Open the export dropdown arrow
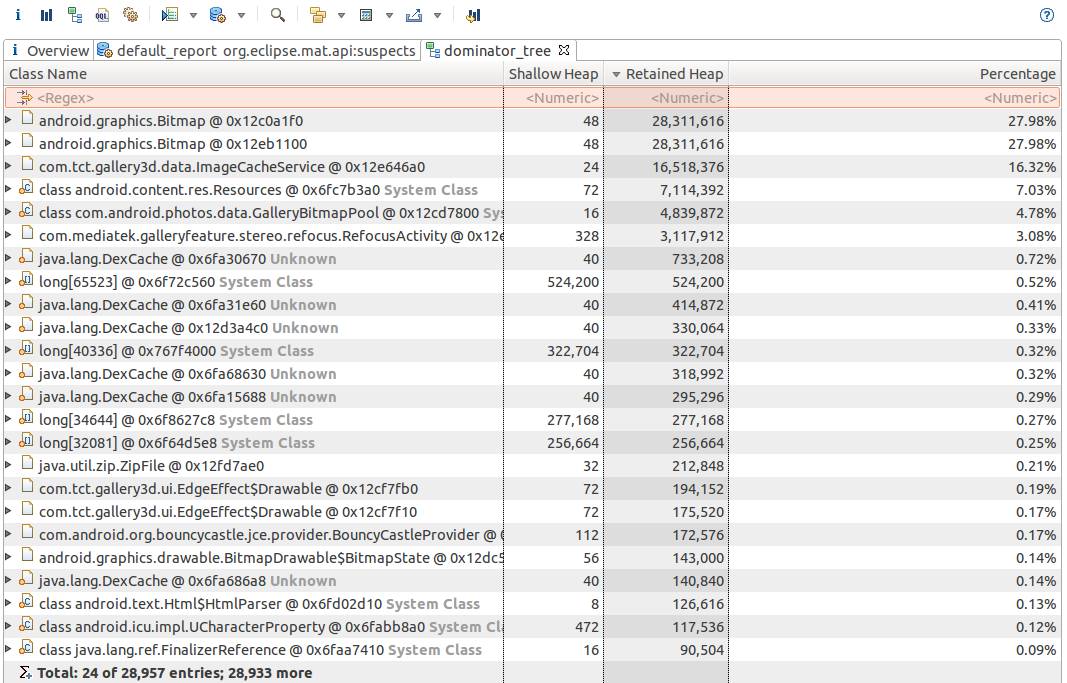 point(437,16)
